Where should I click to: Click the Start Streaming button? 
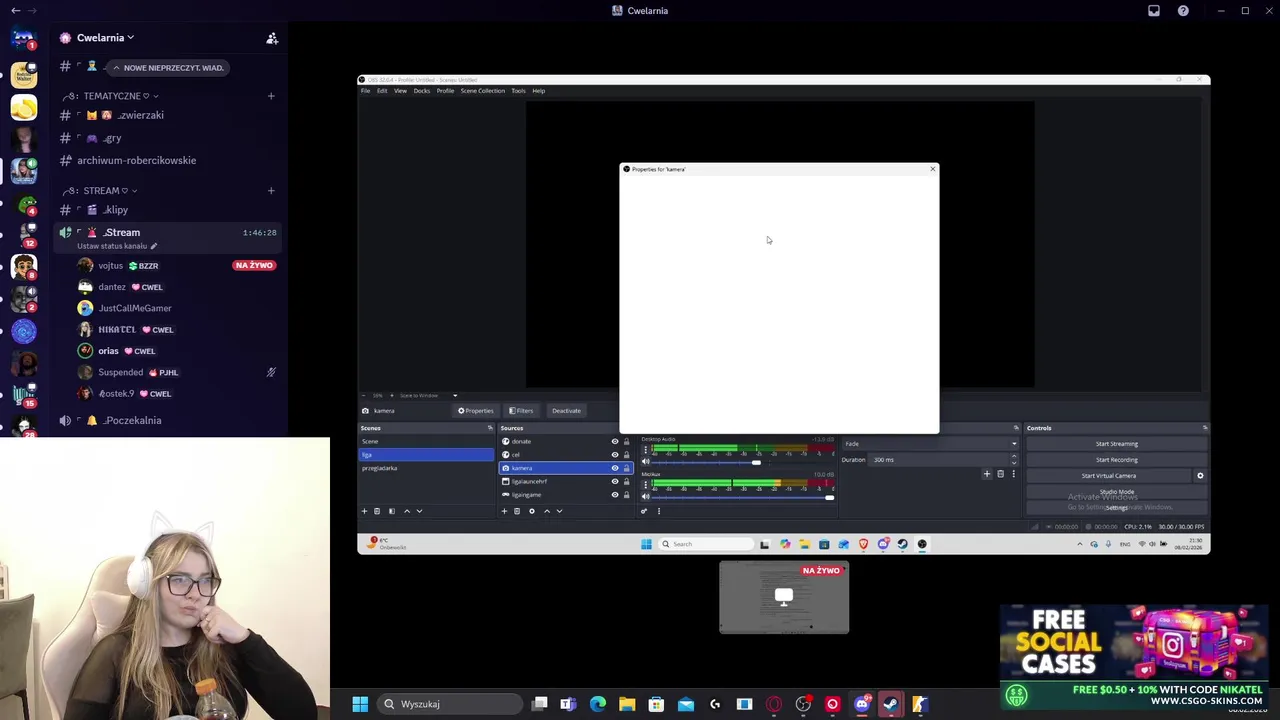click(x=1116, y=444)
